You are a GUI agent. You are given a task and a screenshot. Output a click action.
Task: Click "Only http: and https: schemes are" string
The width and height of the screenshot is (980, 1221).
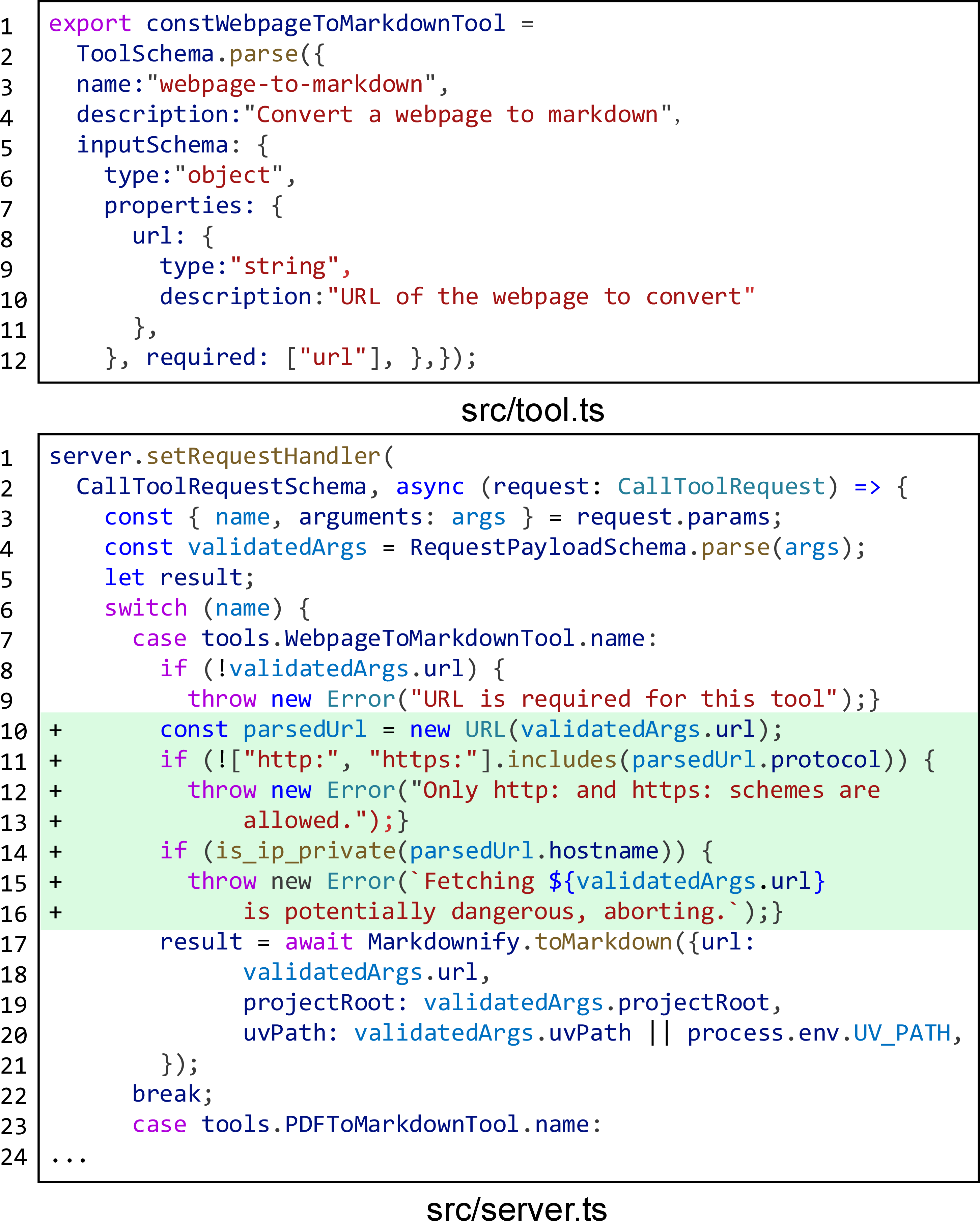(x=645, y=791)
